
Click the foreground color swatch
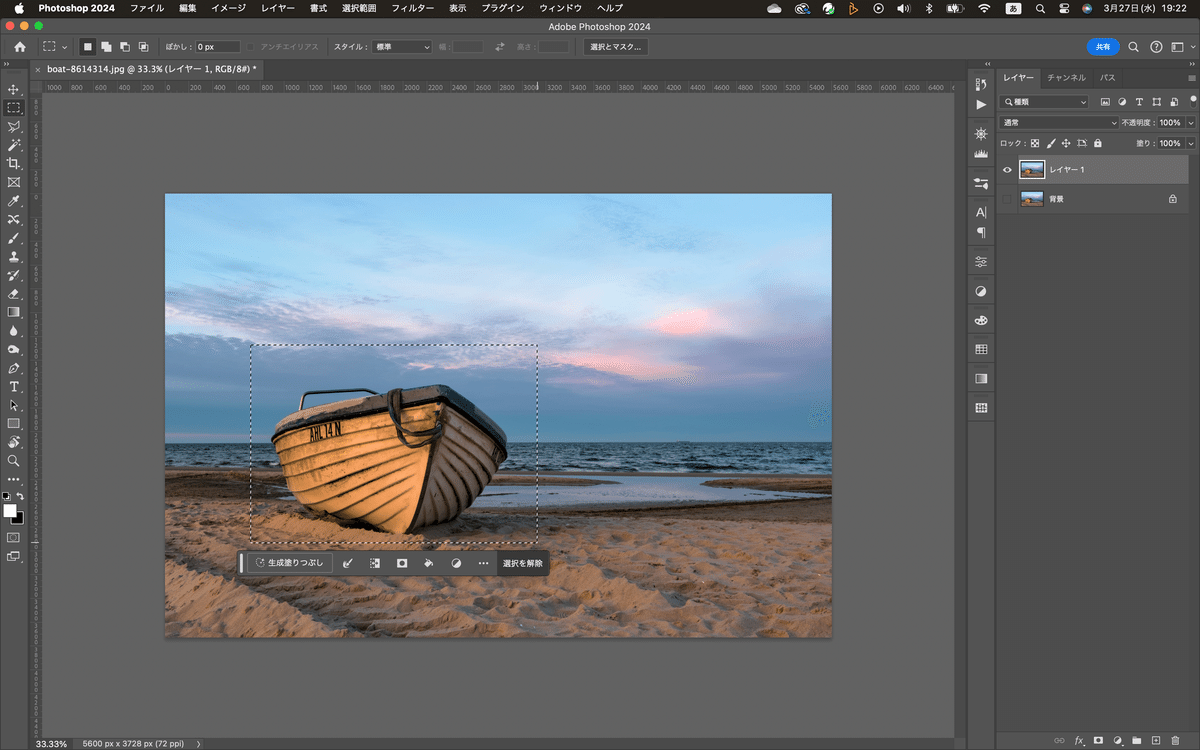(x=10, y=511)
